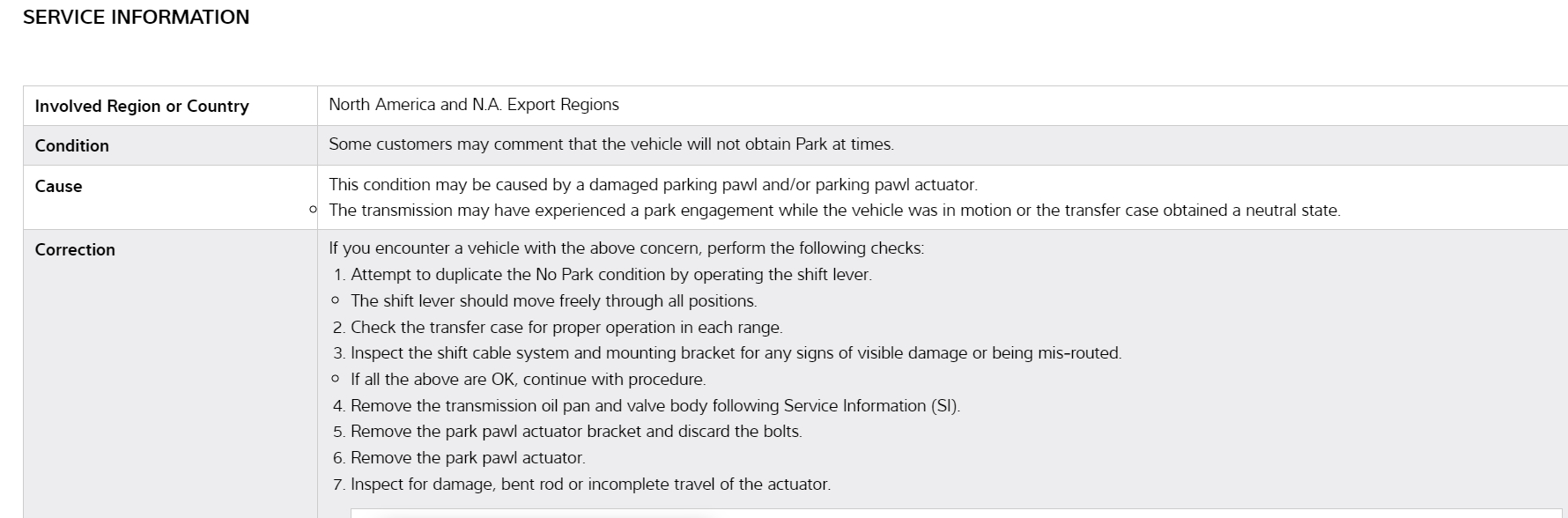Click step 4 about removing transmission oil pan
Screen dimensions: 1568x518
point(655,406)
